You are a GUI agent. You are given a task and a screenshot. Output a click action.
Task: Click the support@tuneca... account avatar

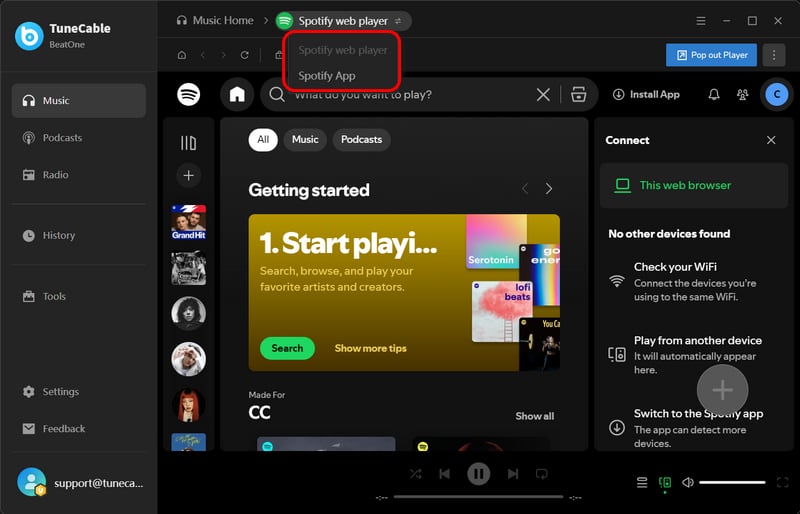point(32,482)
